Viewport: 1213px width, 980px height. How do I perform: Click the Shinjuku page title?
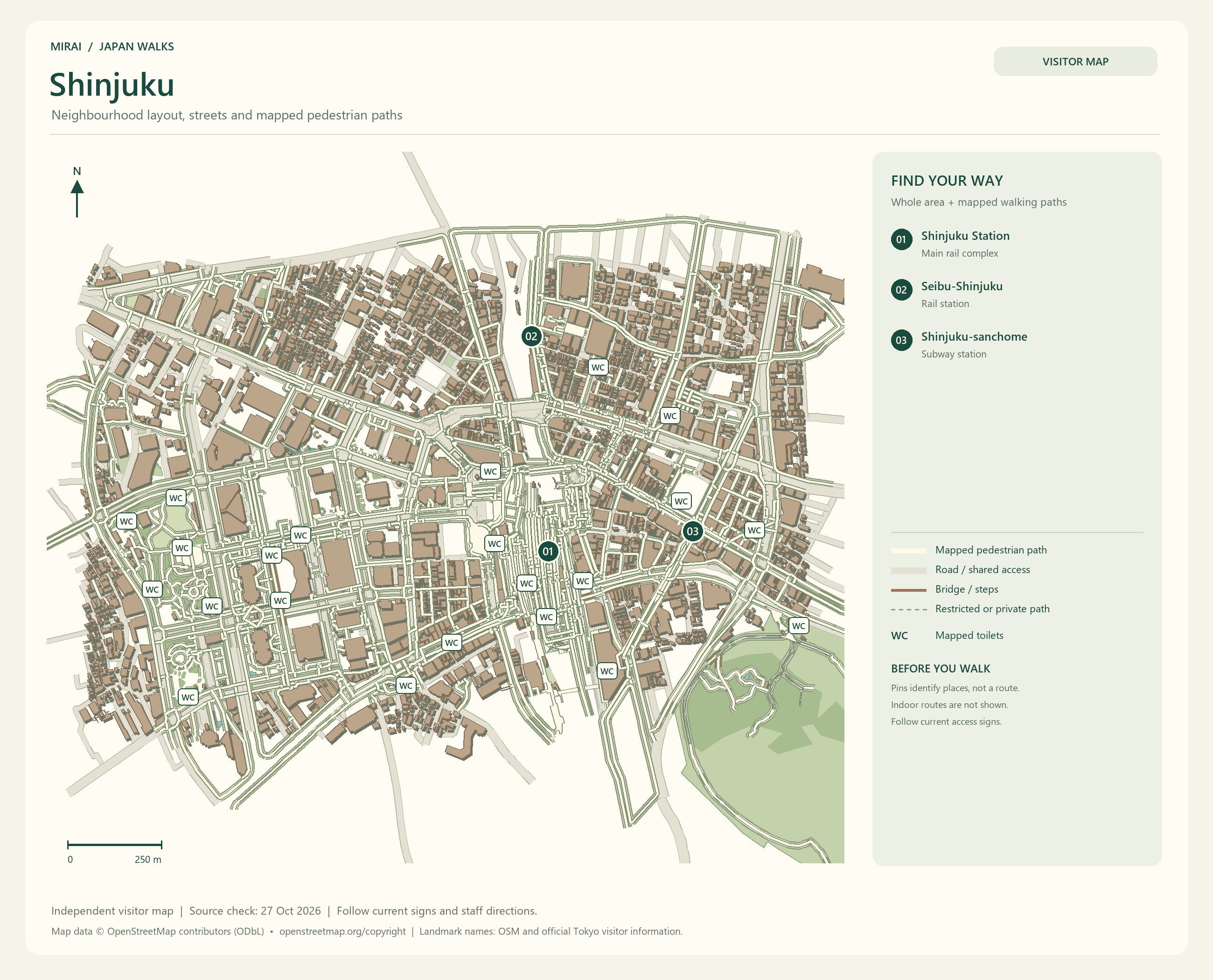pos(112,85)
